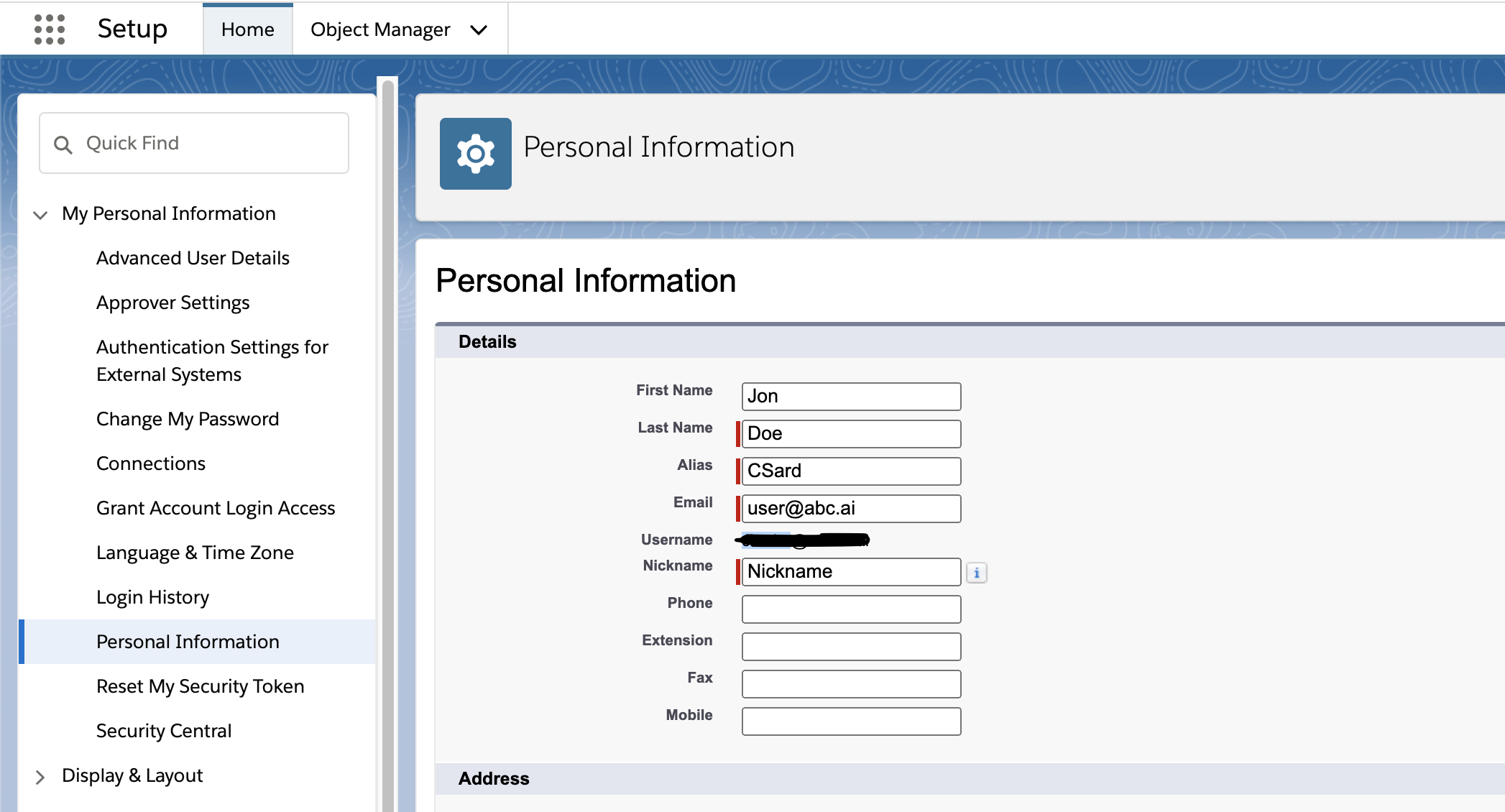Image resolution: width=1505 pixels, height=812 pixels.
Task: Click the info icon next to Nickname
Action: pos(977,573)
